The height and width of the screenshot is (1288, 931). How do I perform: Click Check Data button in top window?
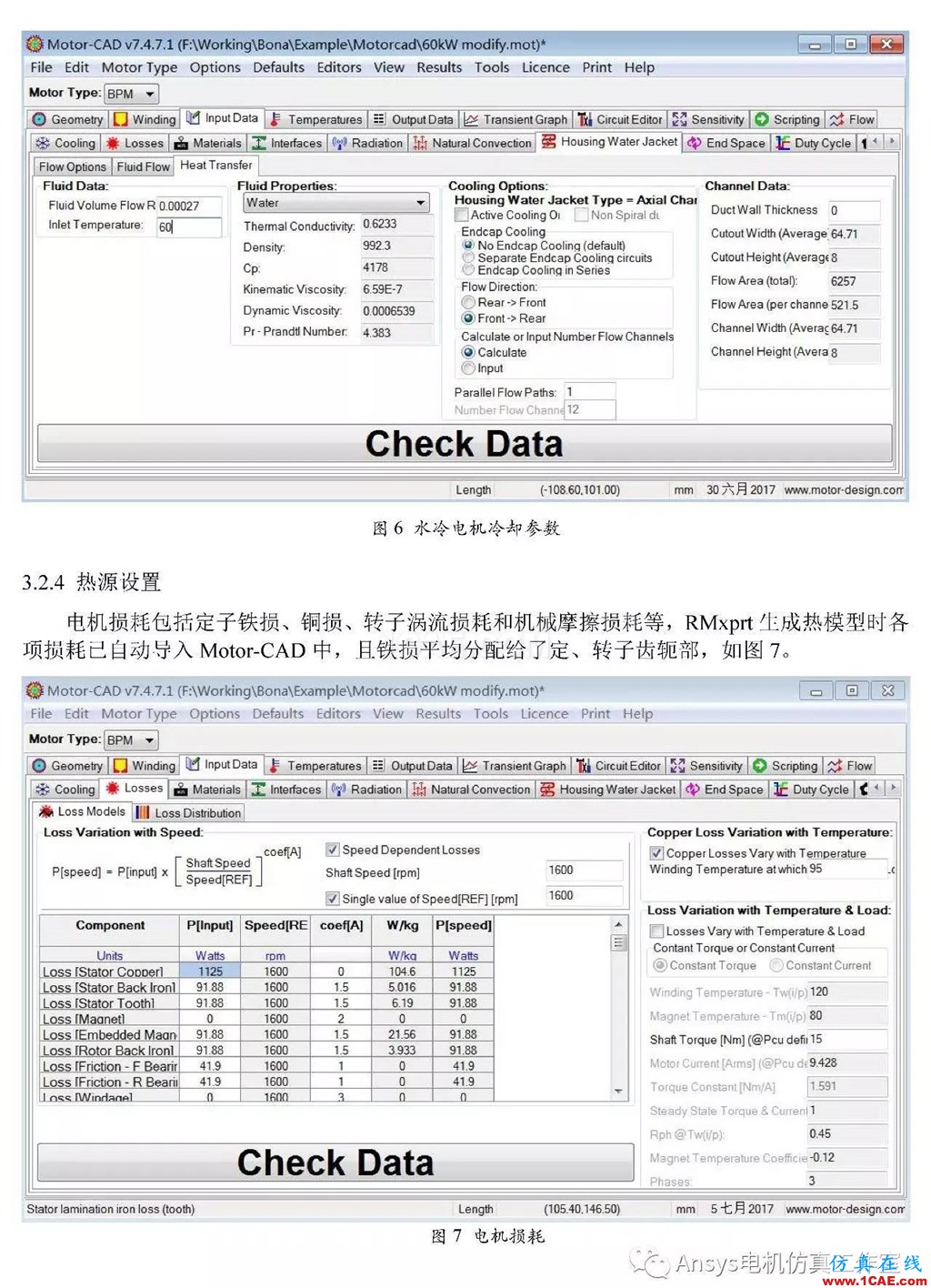(x=464, y=444)
